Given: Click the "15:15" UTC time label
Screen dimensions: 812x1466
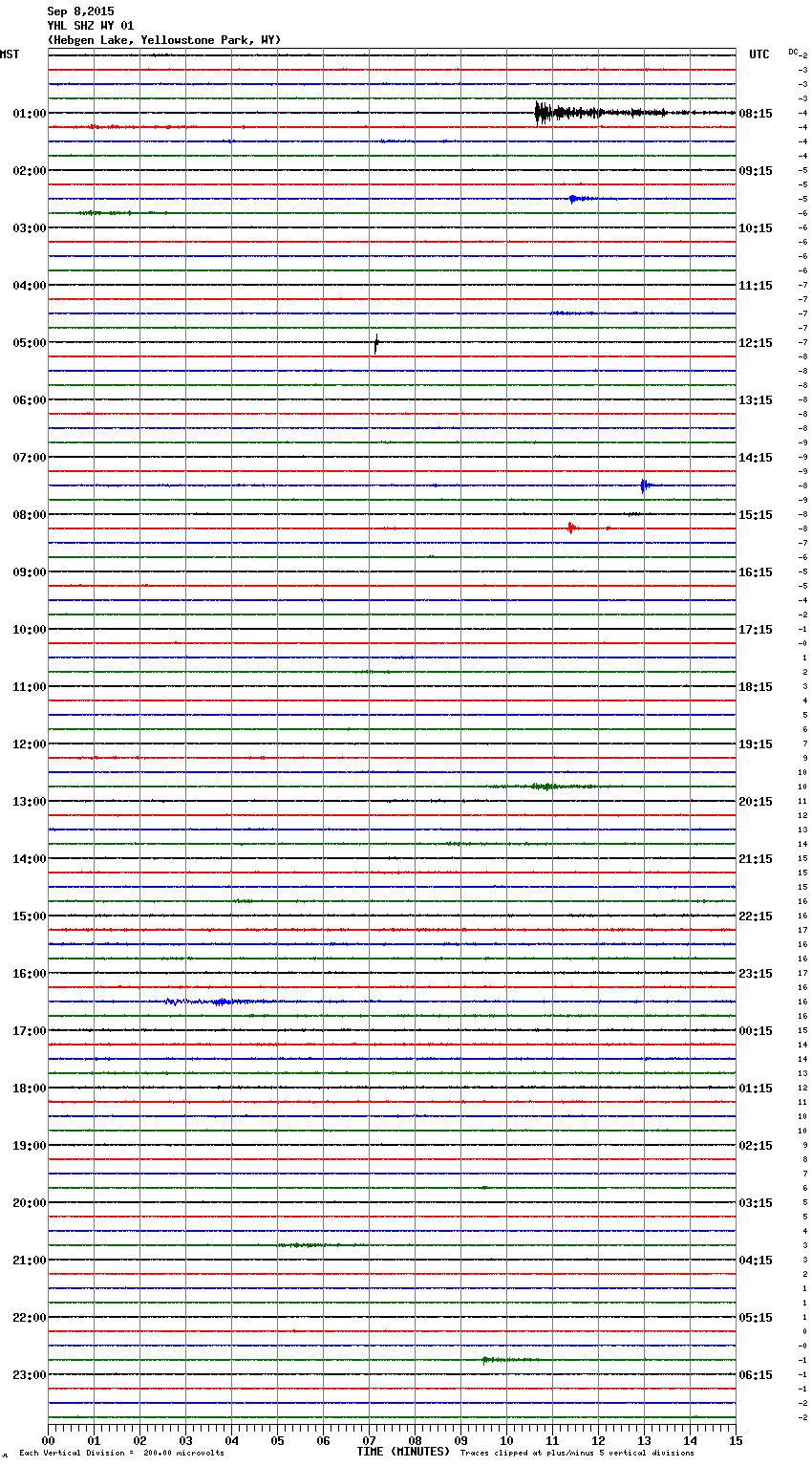Looking at the screenshot, I should pyautogui.click(x=756, y=515).
